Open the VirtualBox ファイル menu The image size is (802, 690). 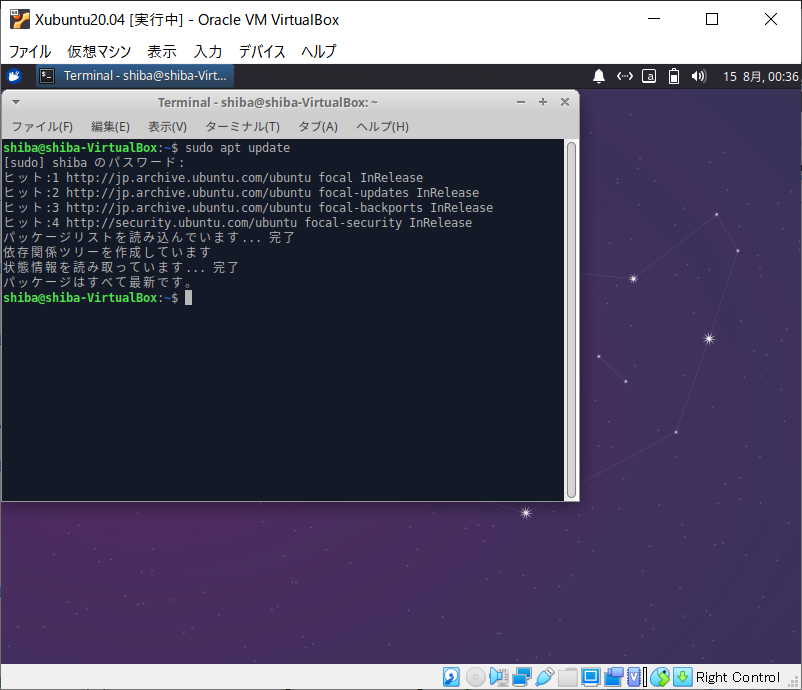coord(30,51)
